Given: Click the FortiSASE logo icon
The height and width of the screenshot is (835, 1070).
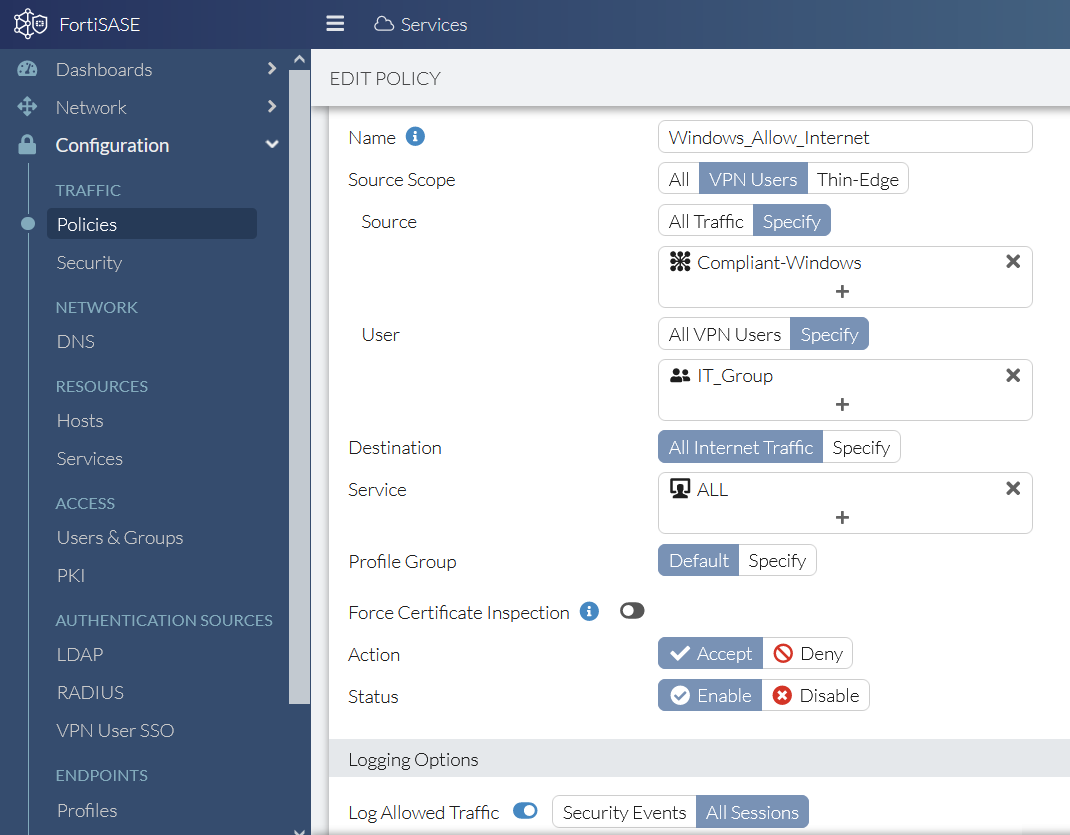Looking at the screenshot, I should 30,24.
